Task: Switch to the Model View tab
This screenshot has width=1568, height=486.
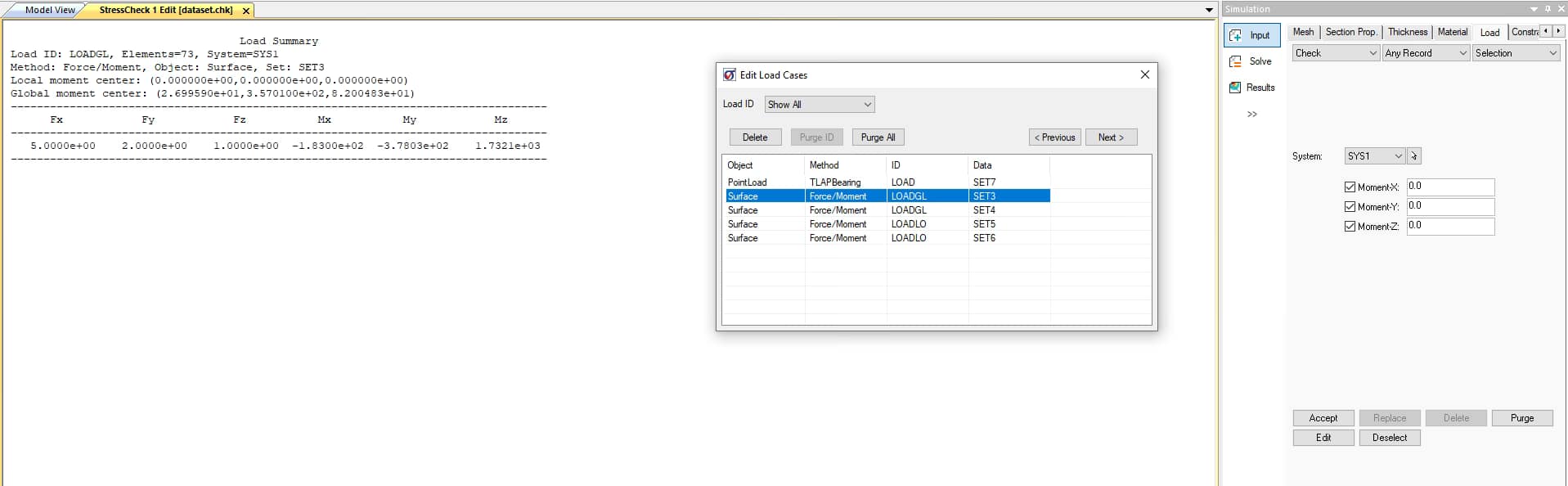Action: [x=49, y=11]
